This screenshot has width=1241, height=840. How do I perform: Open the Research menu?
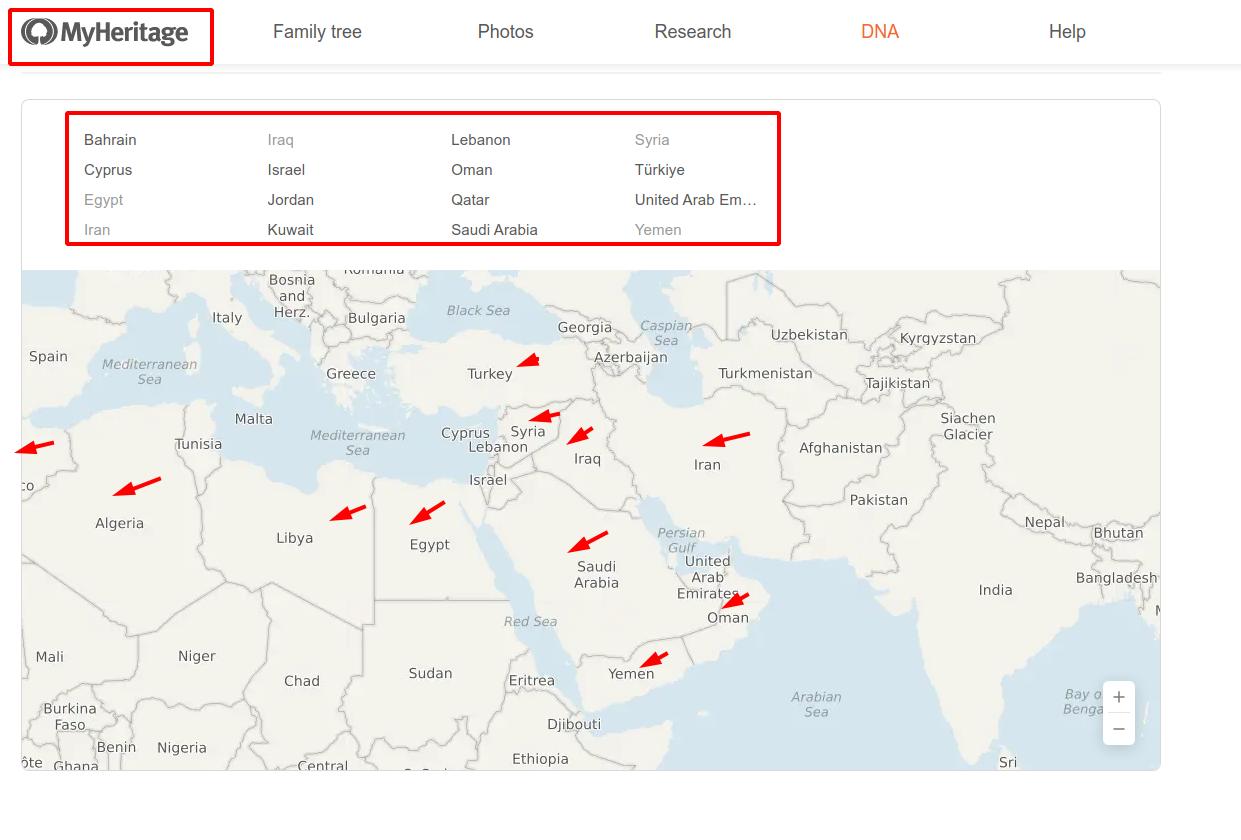(x=692, y=32)
